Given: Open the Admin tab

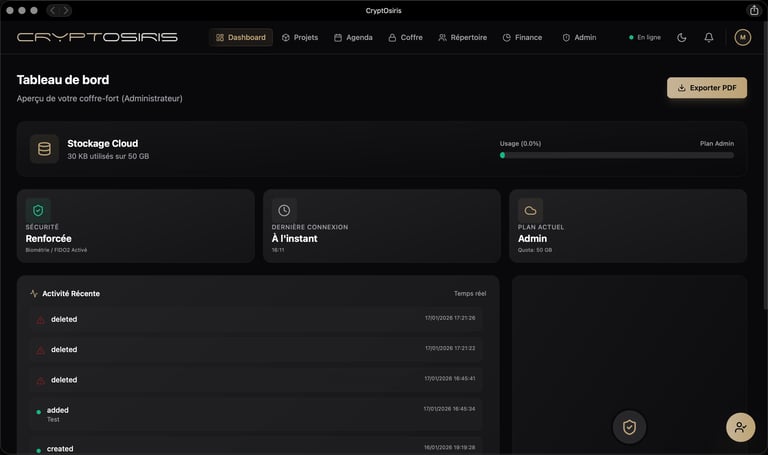Looking at the screenshot, I should tap(579, 37).
